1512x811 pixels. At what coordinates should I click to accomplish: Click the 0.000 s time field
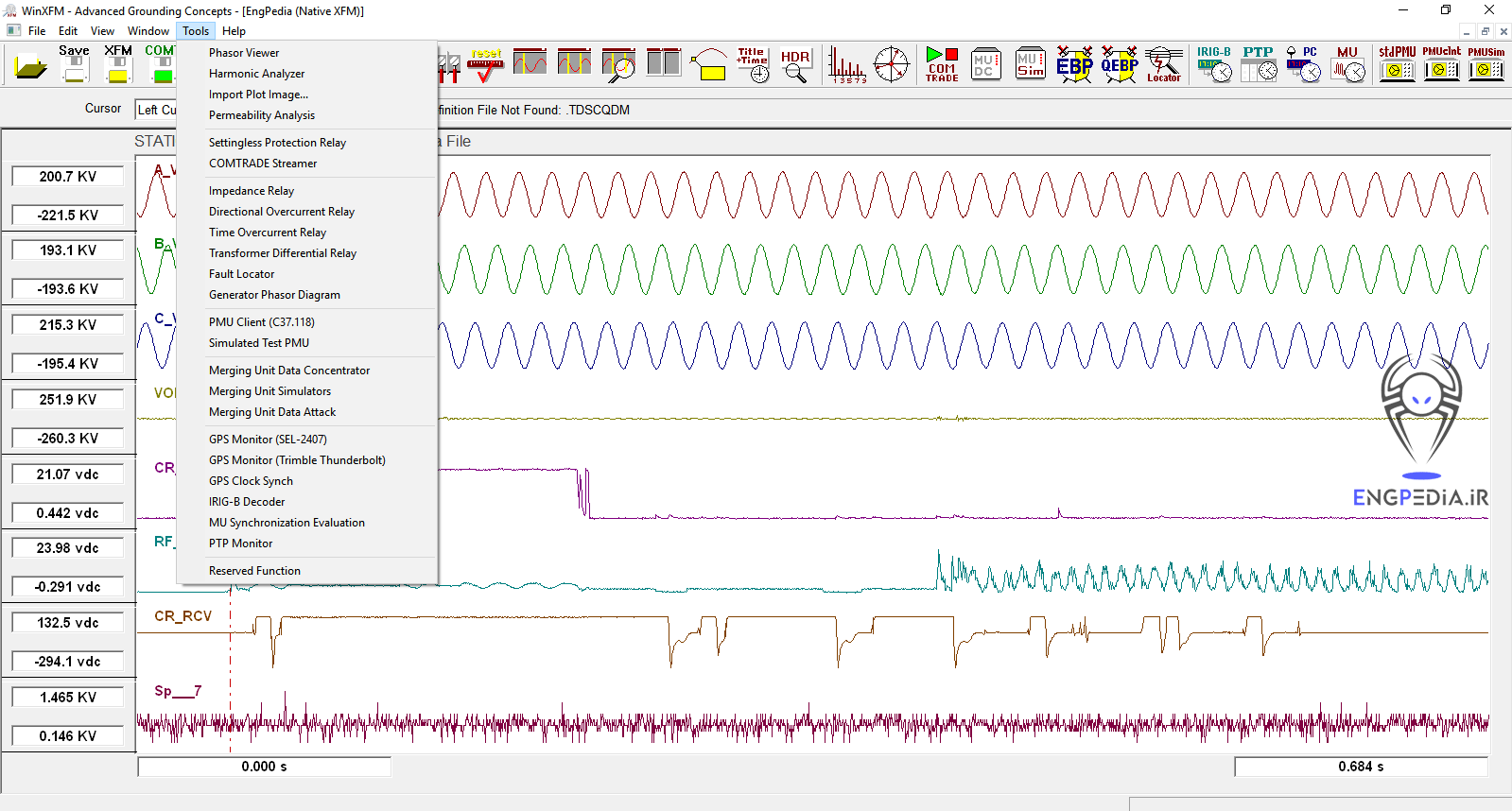pos(265,767)
